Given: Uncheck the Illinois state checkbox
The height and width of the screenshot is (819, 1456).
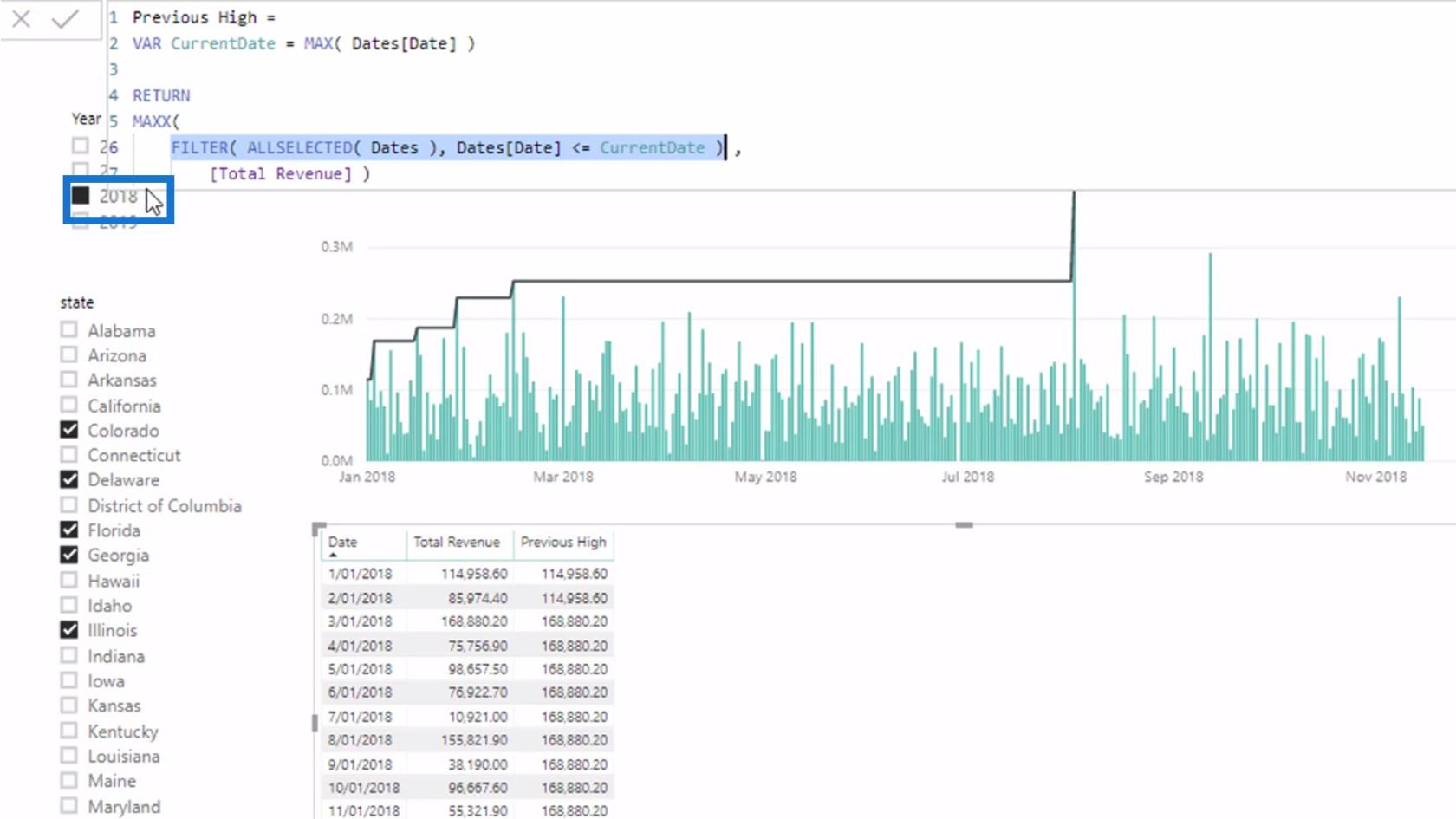Looking at the screenshot, I should click(69, 630).
